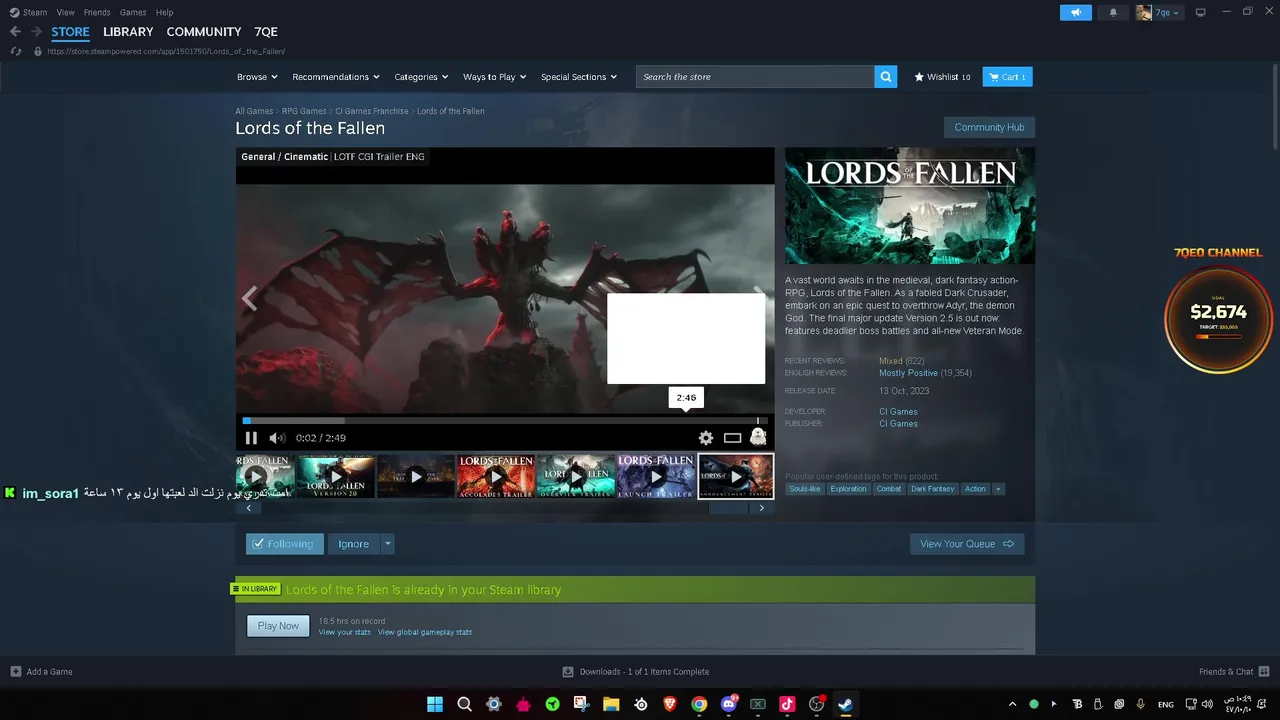Select the Souls-like tag

[x=804, y=489]
